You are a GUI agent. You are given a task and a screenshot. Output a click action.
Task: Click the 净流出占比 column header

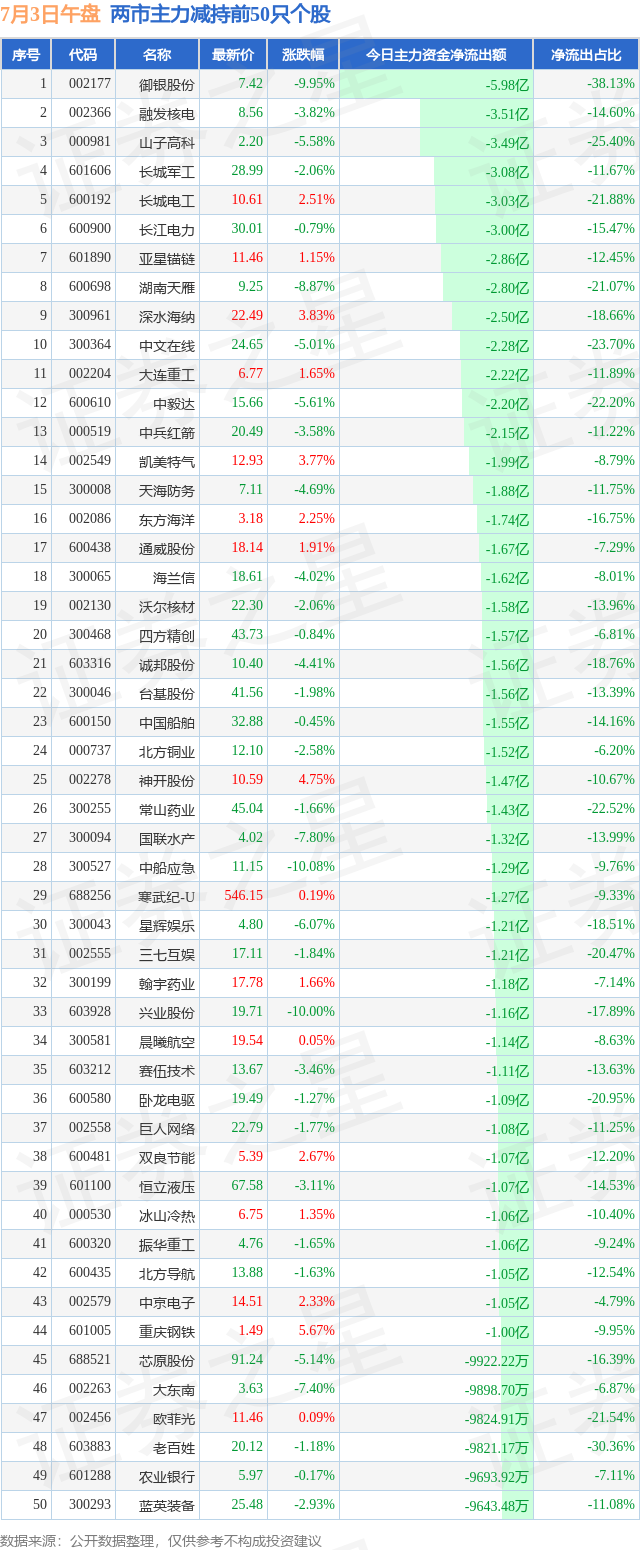(x=586, y=54)
